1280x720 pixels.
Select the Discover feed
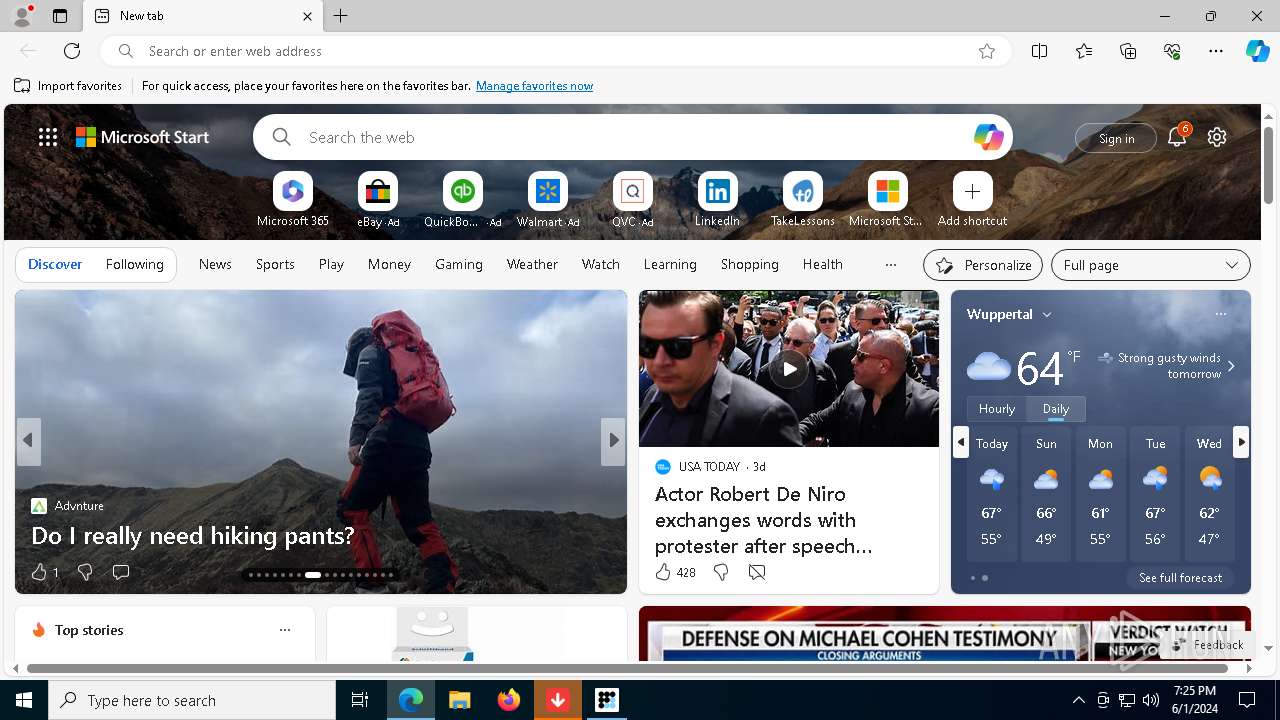point(55,264)
